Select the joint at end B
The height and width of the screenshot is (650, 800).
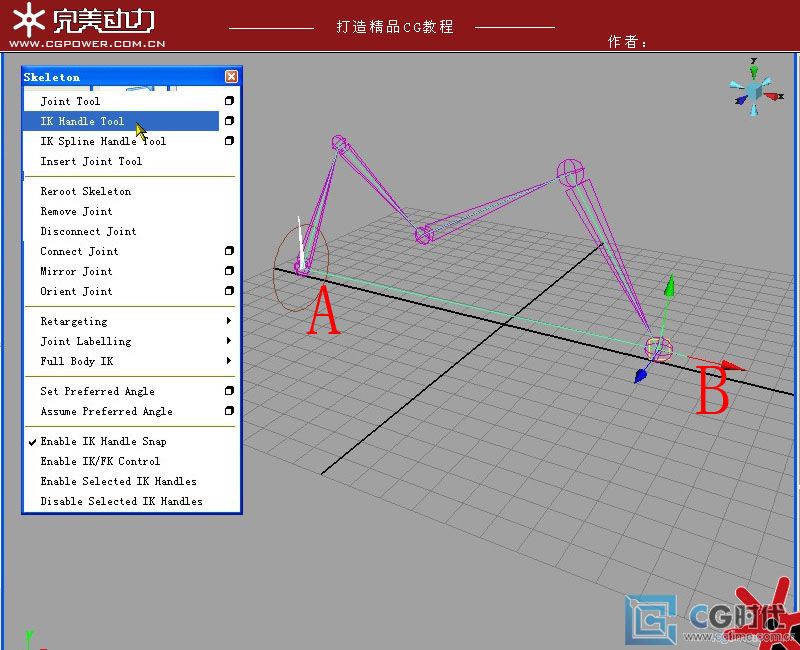(658, 349)
